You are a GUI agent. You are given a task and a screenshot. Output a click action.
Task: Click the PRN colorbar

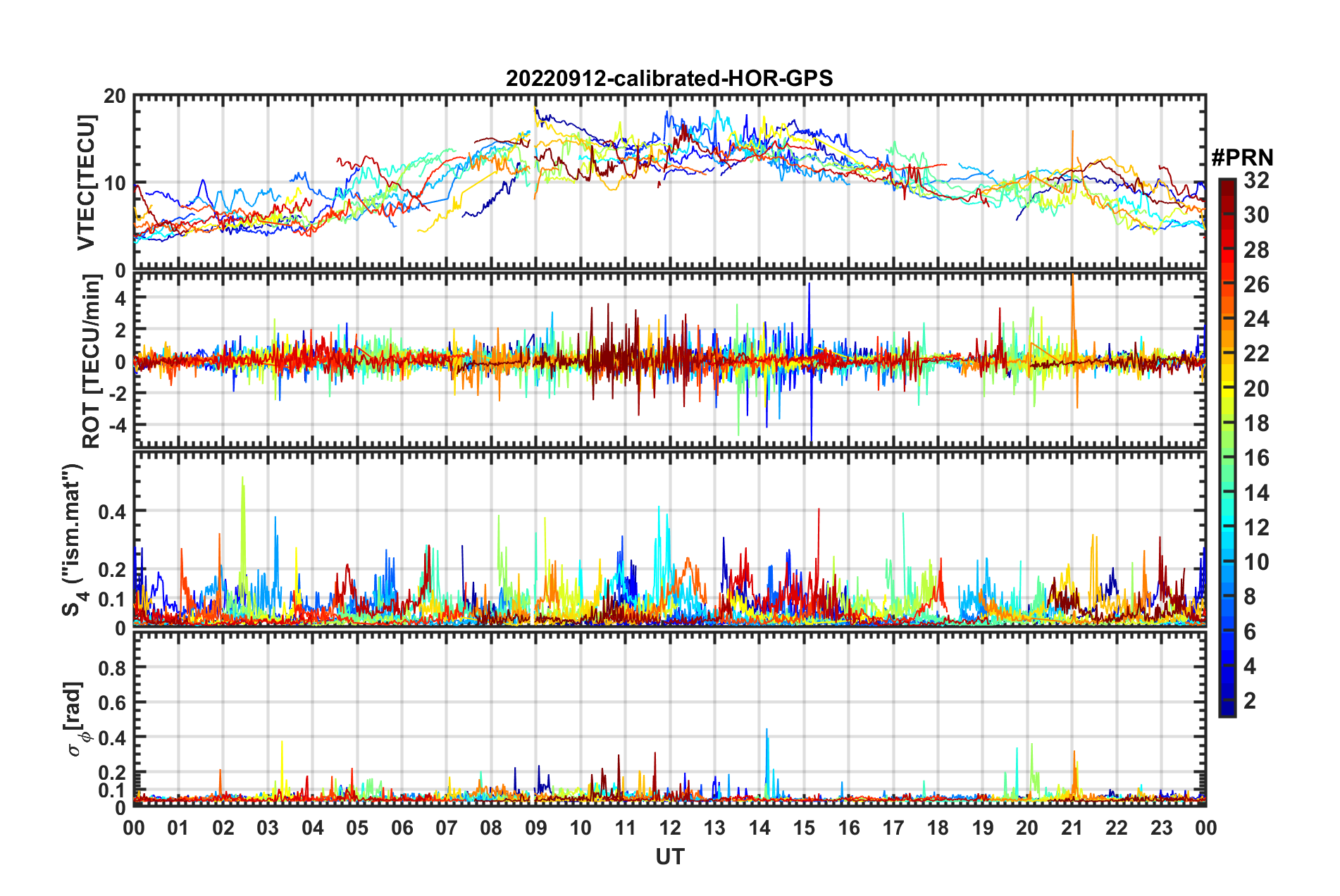tap(1227, 448)
